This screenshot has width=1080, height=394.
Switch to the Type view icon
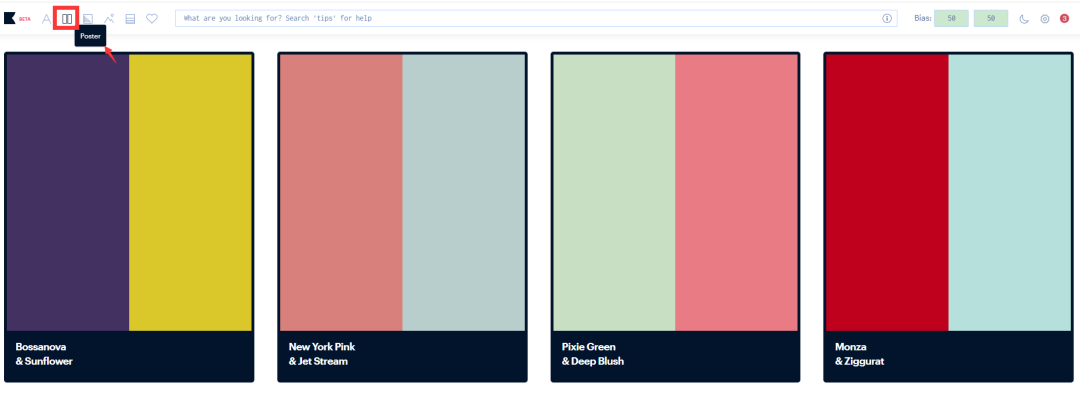click(47, 19)
